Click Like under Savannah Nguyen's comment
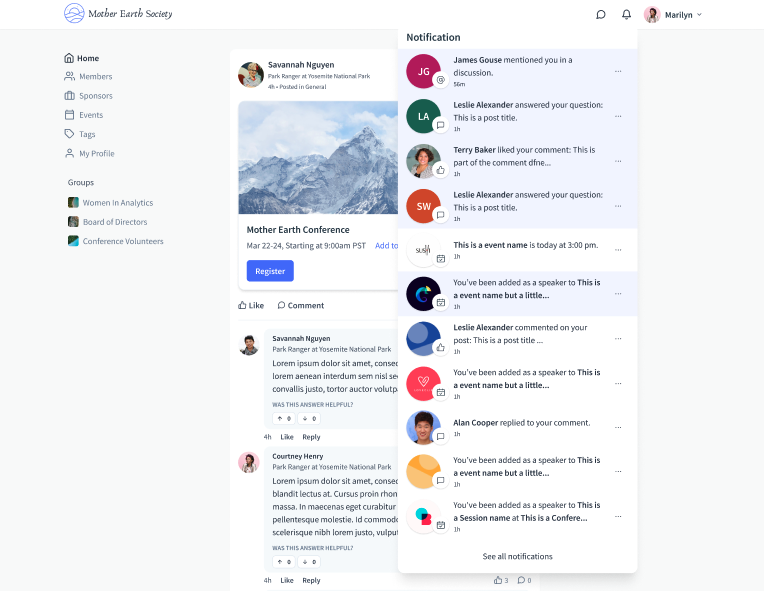Viewport: 764px width, 591px height. (287, 437)
